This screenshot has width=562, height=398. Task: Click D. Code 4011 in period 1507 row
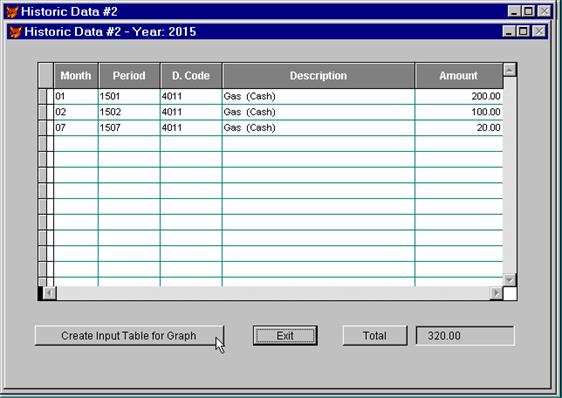pos(191,128)
